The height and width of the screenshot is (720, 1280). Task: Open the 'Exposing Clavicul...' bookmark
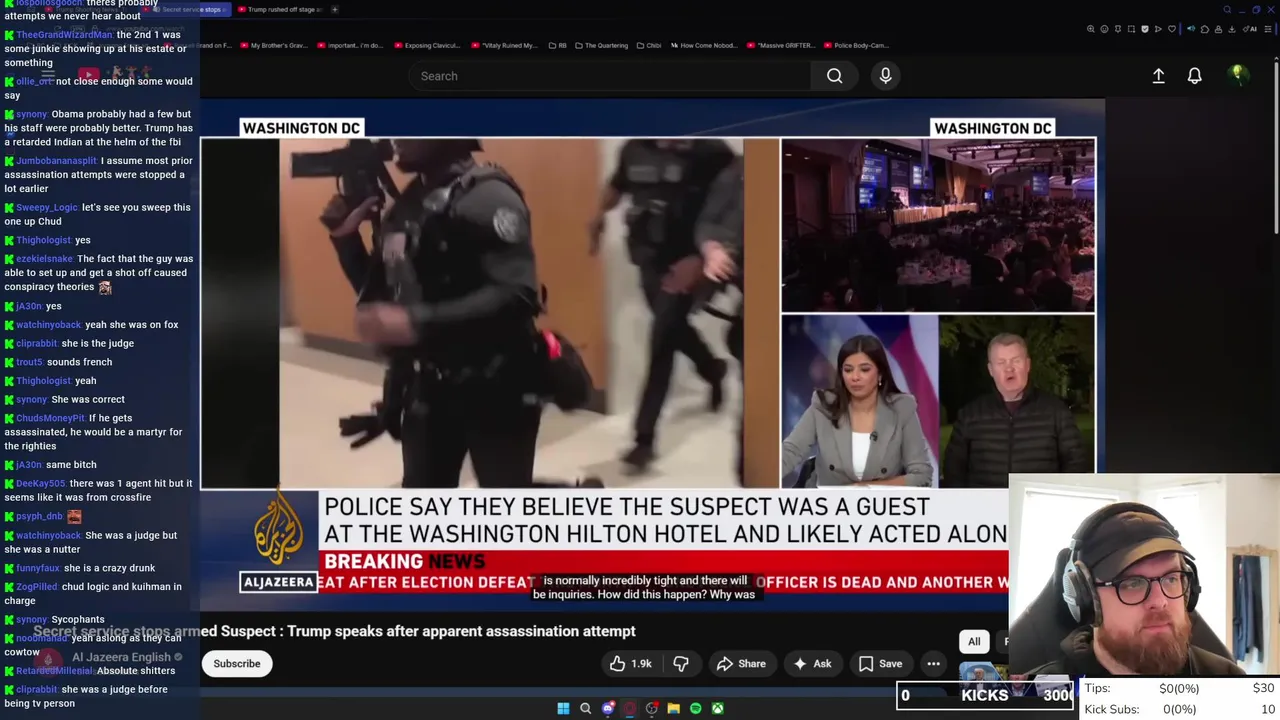428,45
